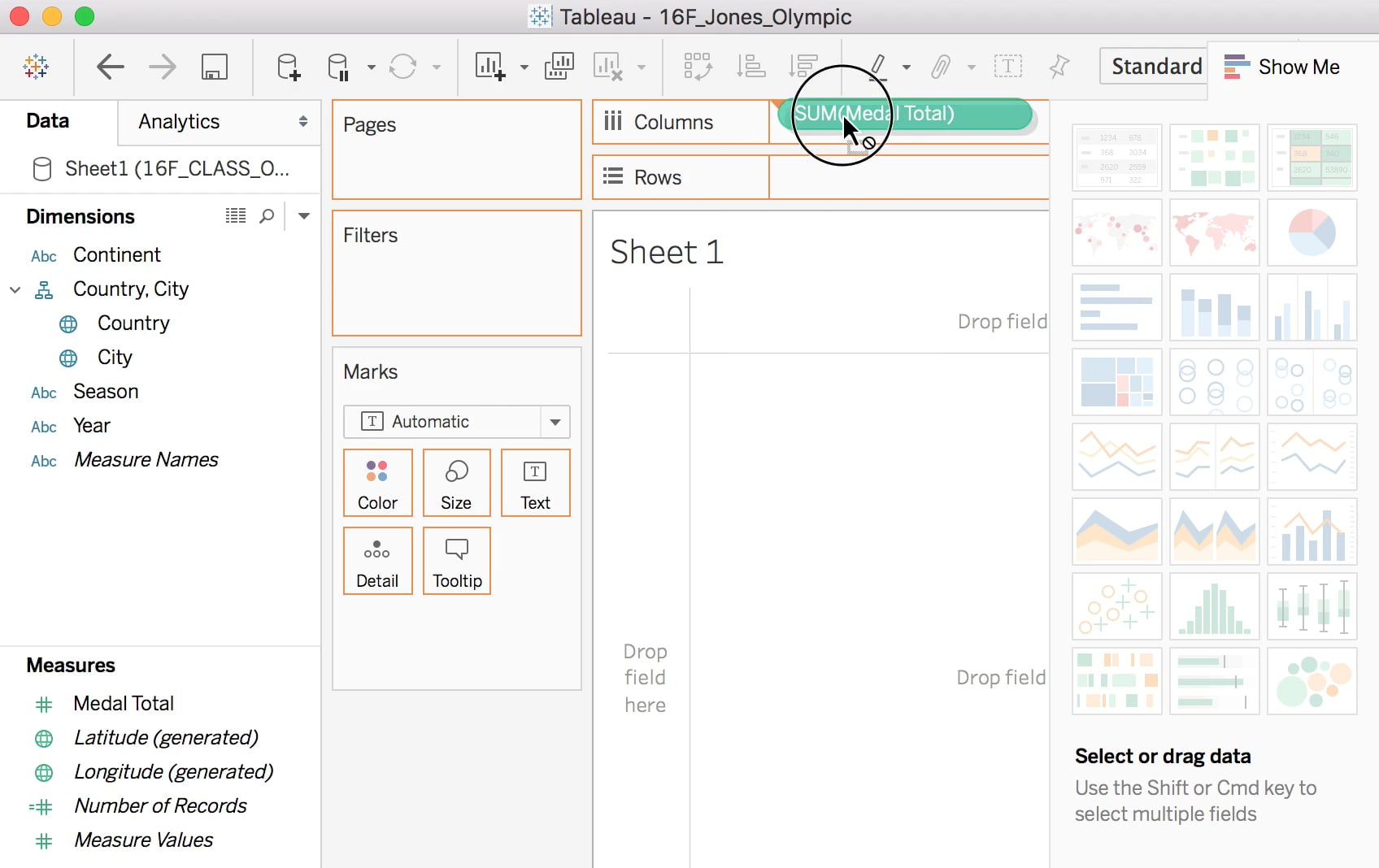
Task: Open the highlight tool dropdown arrow
Action: 906,67
